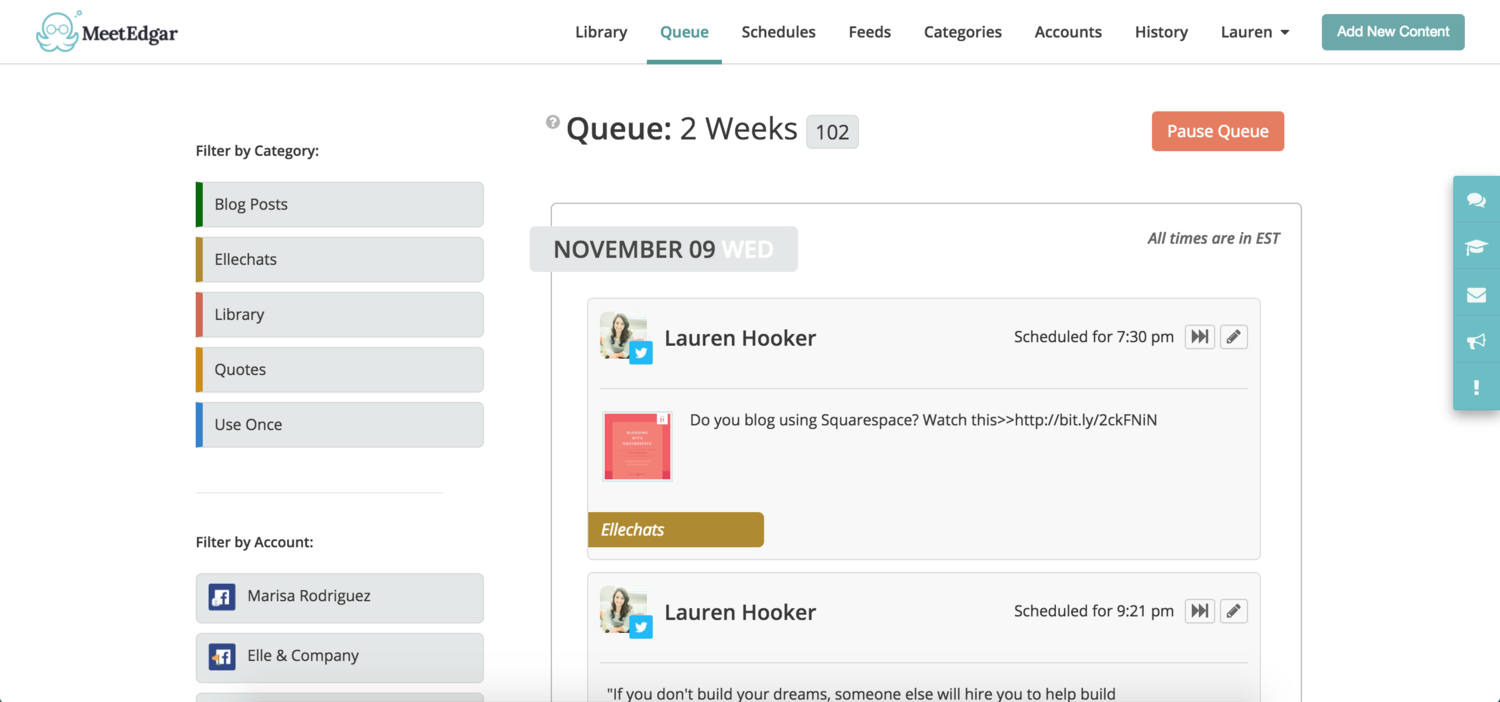Skip the 9:21 pm scheduled post
The image size is (1500, 702).
[1200, 611]
